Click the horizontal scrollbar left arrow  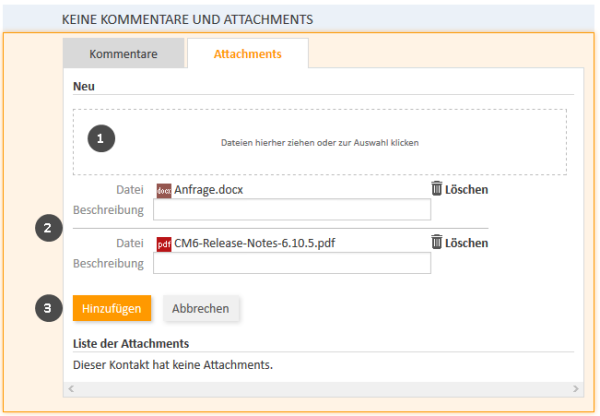pyautogui.click(x=71, y=389)
